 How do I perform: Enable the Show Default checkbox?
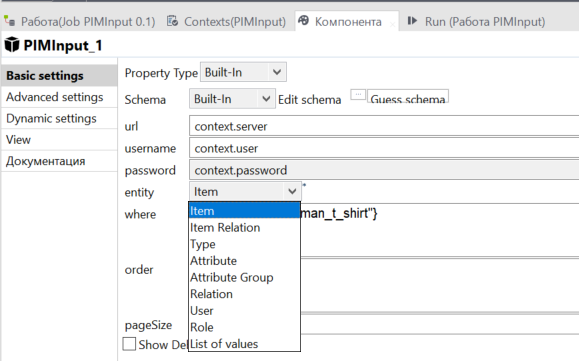pos(129,344)
